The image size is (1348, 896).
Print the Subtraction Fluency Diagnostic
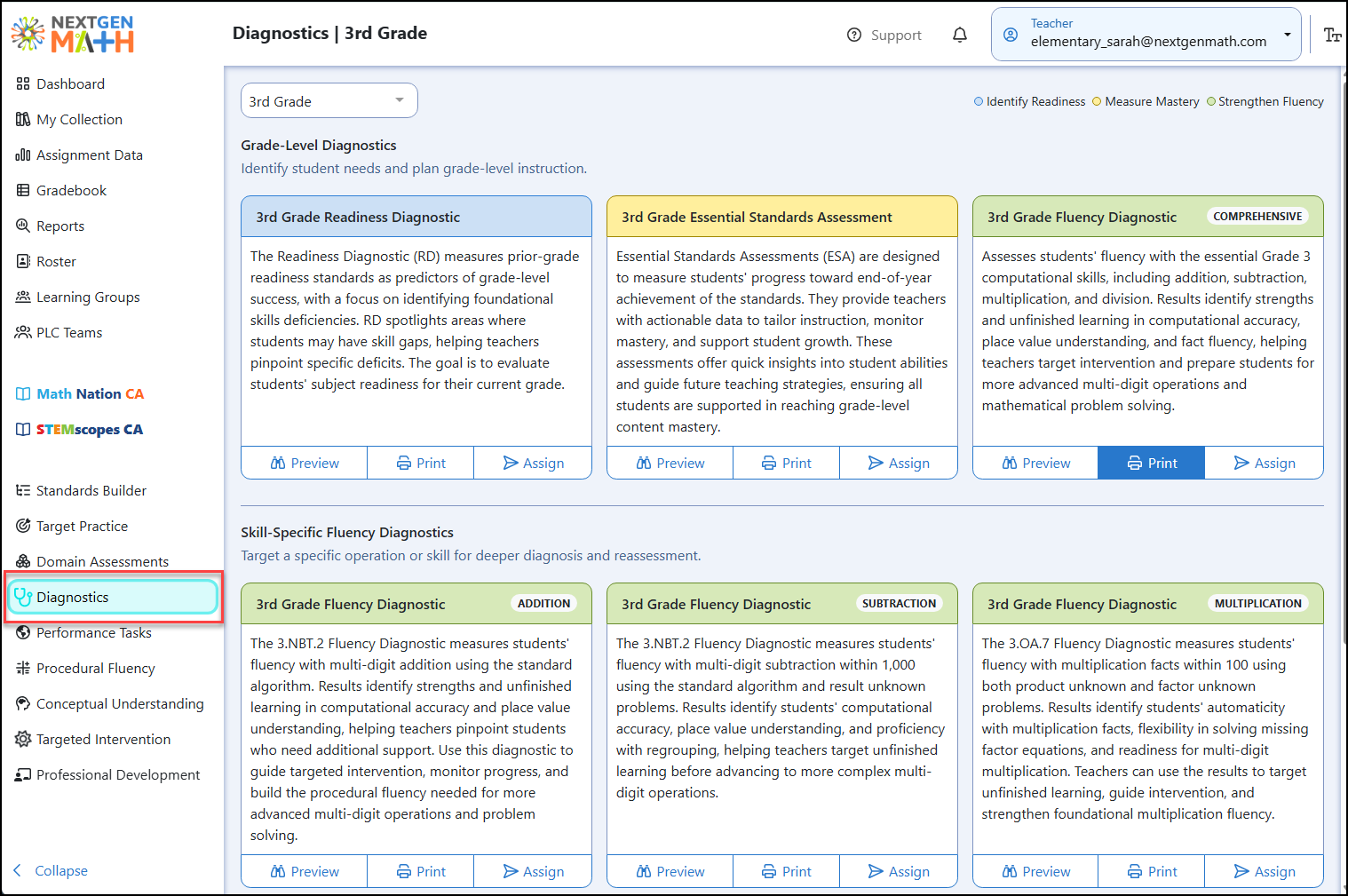787,871
